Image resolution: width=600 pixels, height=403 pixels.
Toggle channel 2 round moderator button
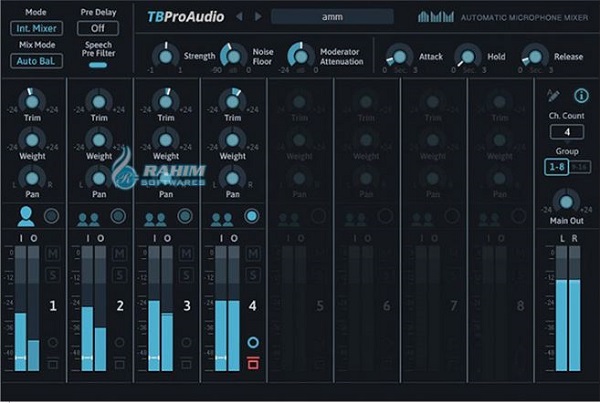118,216
